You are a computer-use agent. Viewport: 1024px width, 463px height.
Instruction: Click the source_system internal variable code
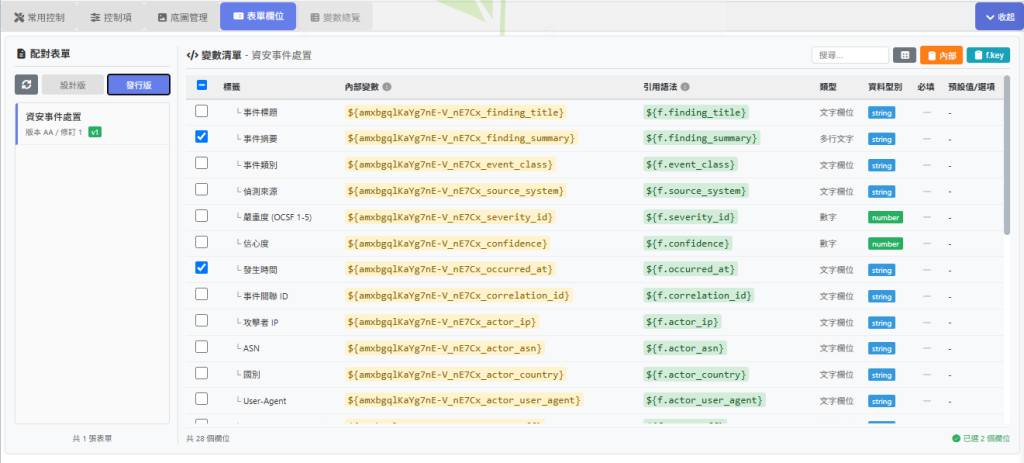[x=456, y=191]
